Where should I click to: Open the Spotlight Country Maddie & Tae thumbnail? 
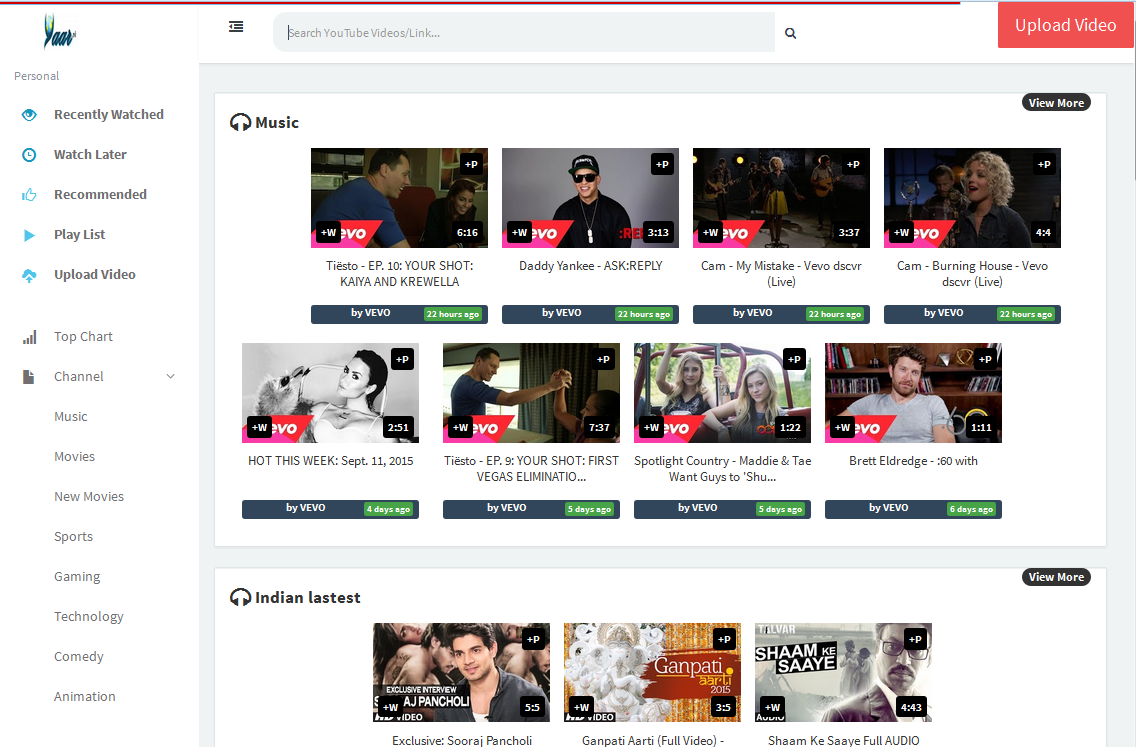(722, 393)
